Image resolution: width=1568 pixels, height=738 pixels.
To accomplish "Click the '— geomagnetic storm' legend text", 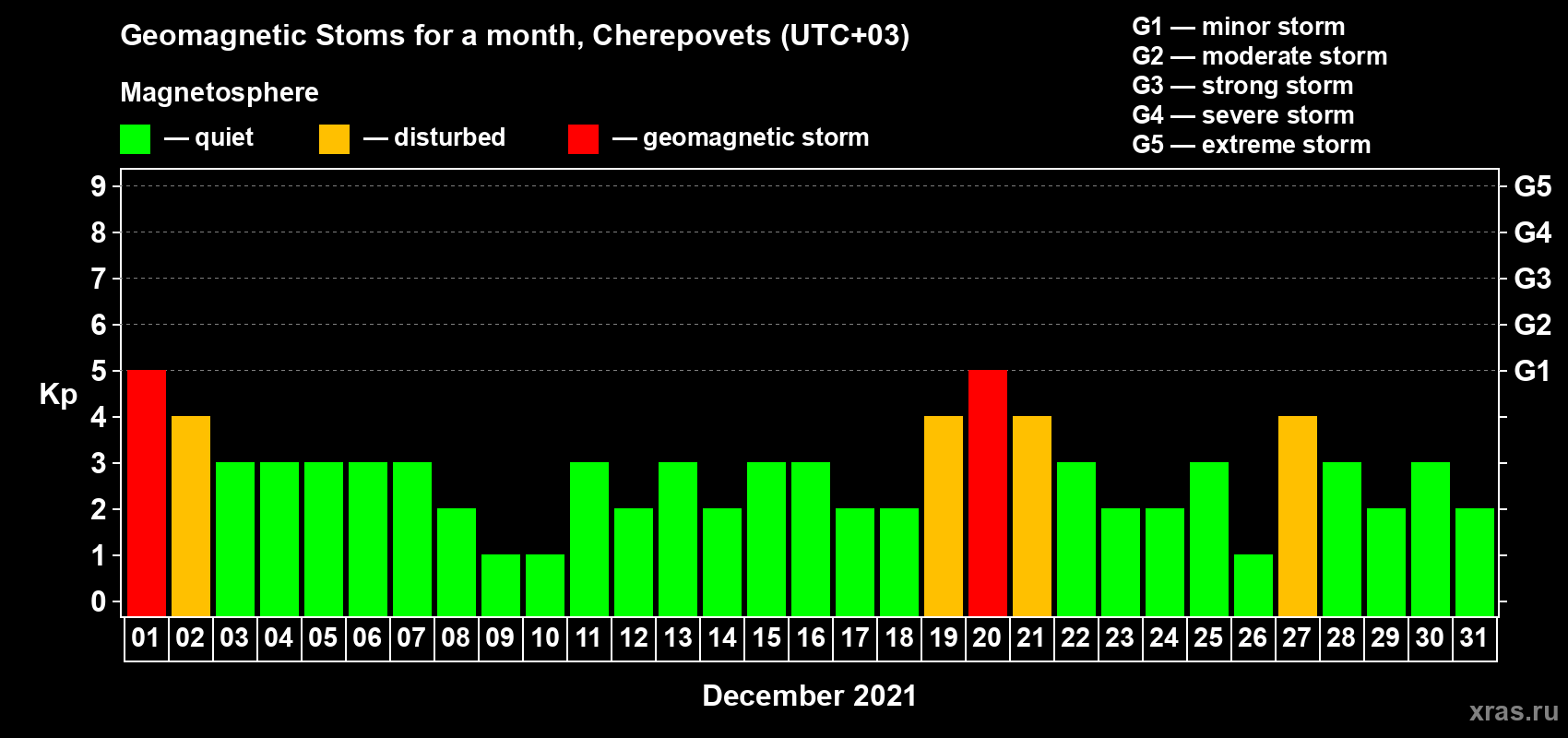I will (741, 138).
